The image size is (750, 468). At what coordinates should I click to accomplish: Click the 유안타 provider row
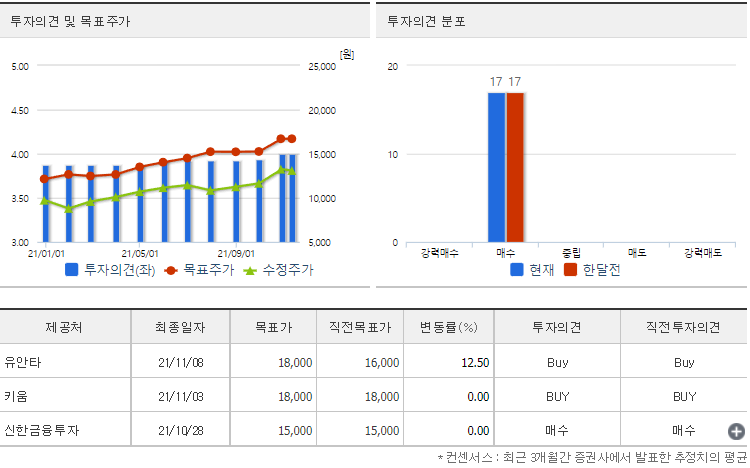pos(373,362)
